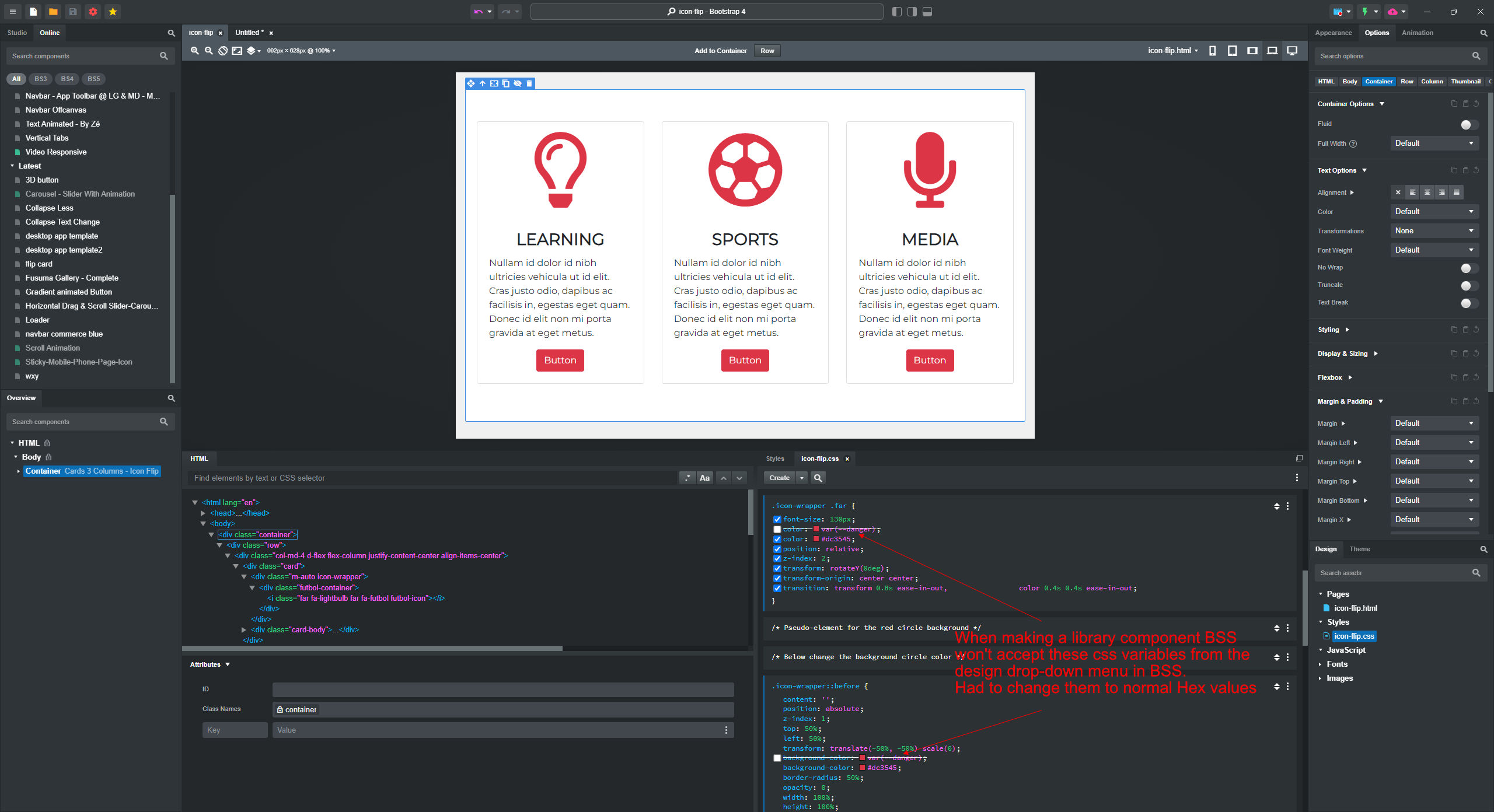Click the desktop monitor preview icon
The image size is (1494, 812).
tap(1292, 51)
